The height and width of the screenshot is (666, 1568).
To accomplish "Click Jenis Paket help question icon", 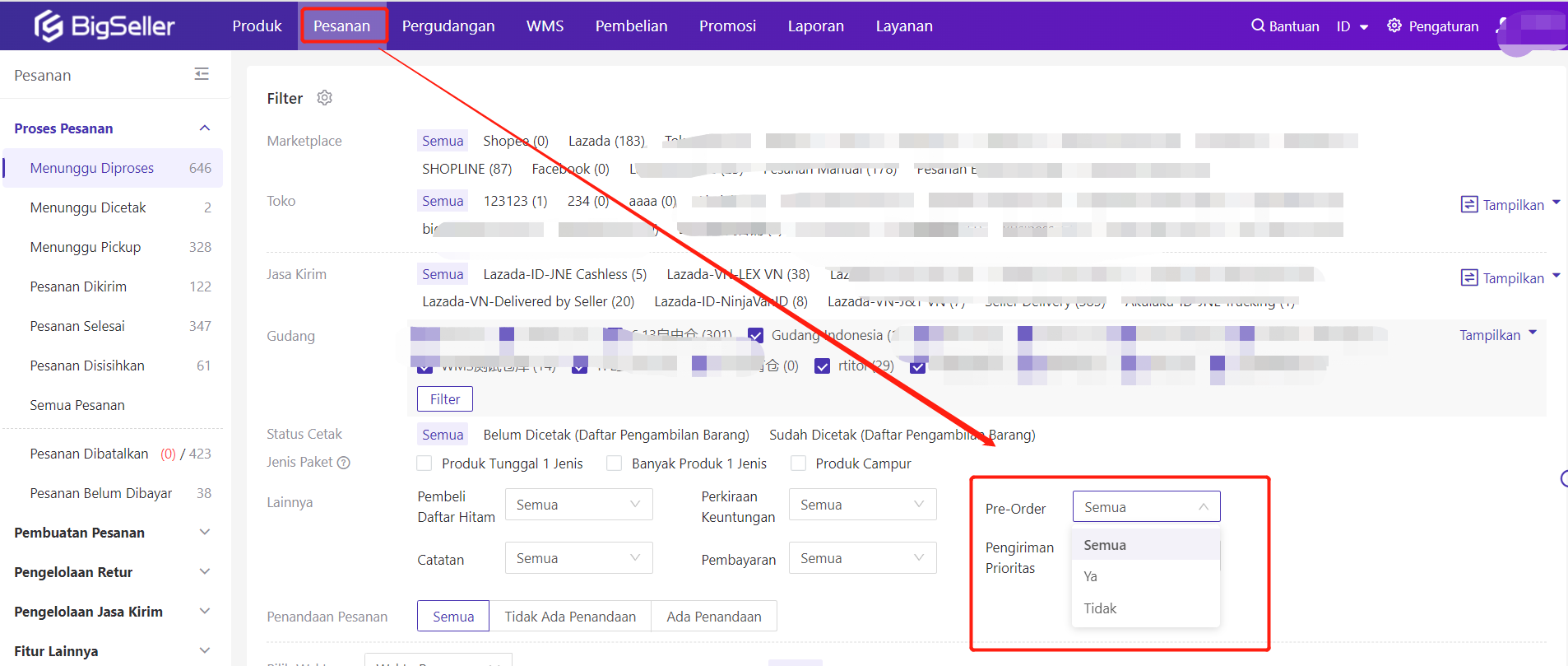I will [344, 463].
